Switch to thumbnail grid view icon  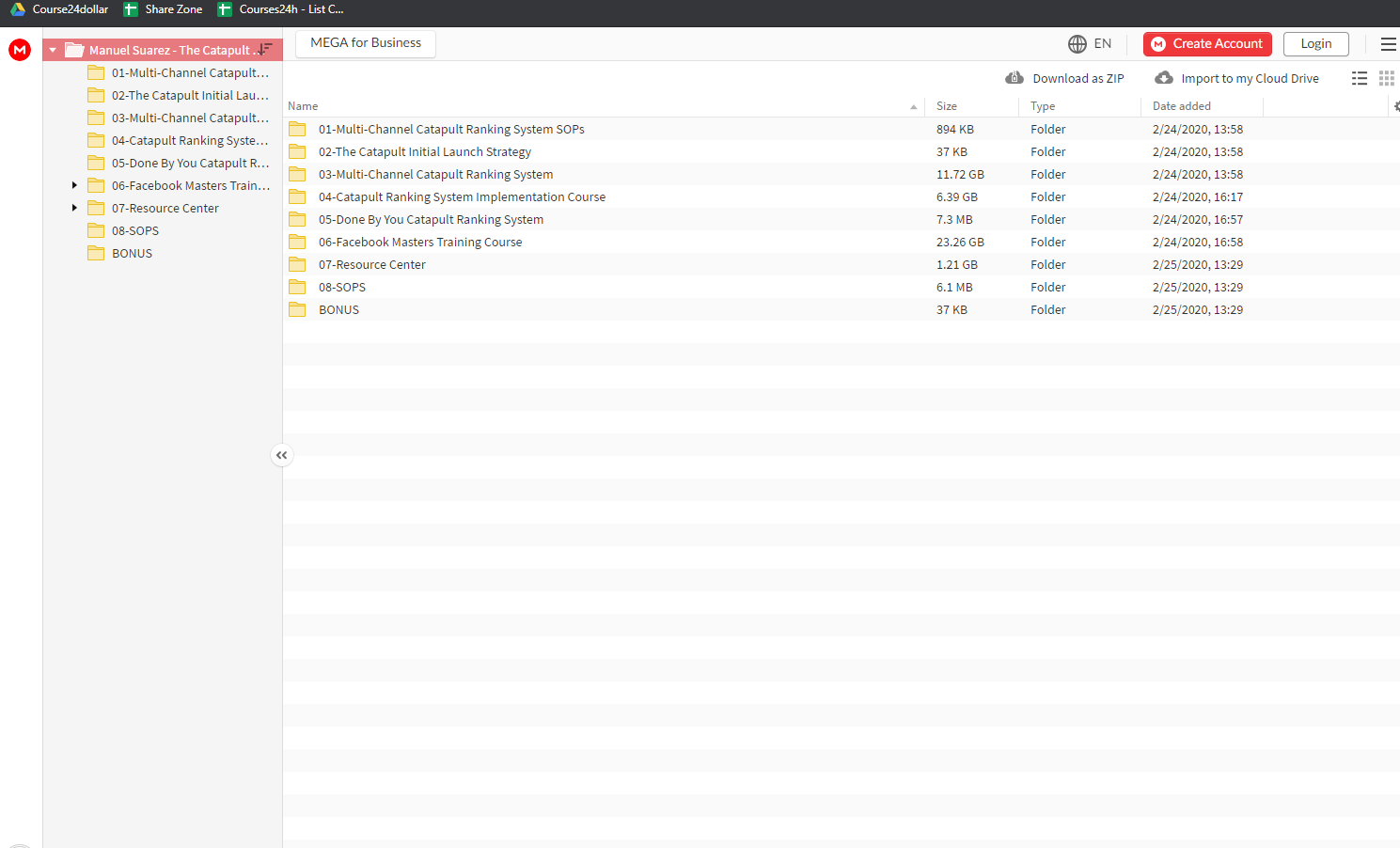click(x=1387, y=79)
